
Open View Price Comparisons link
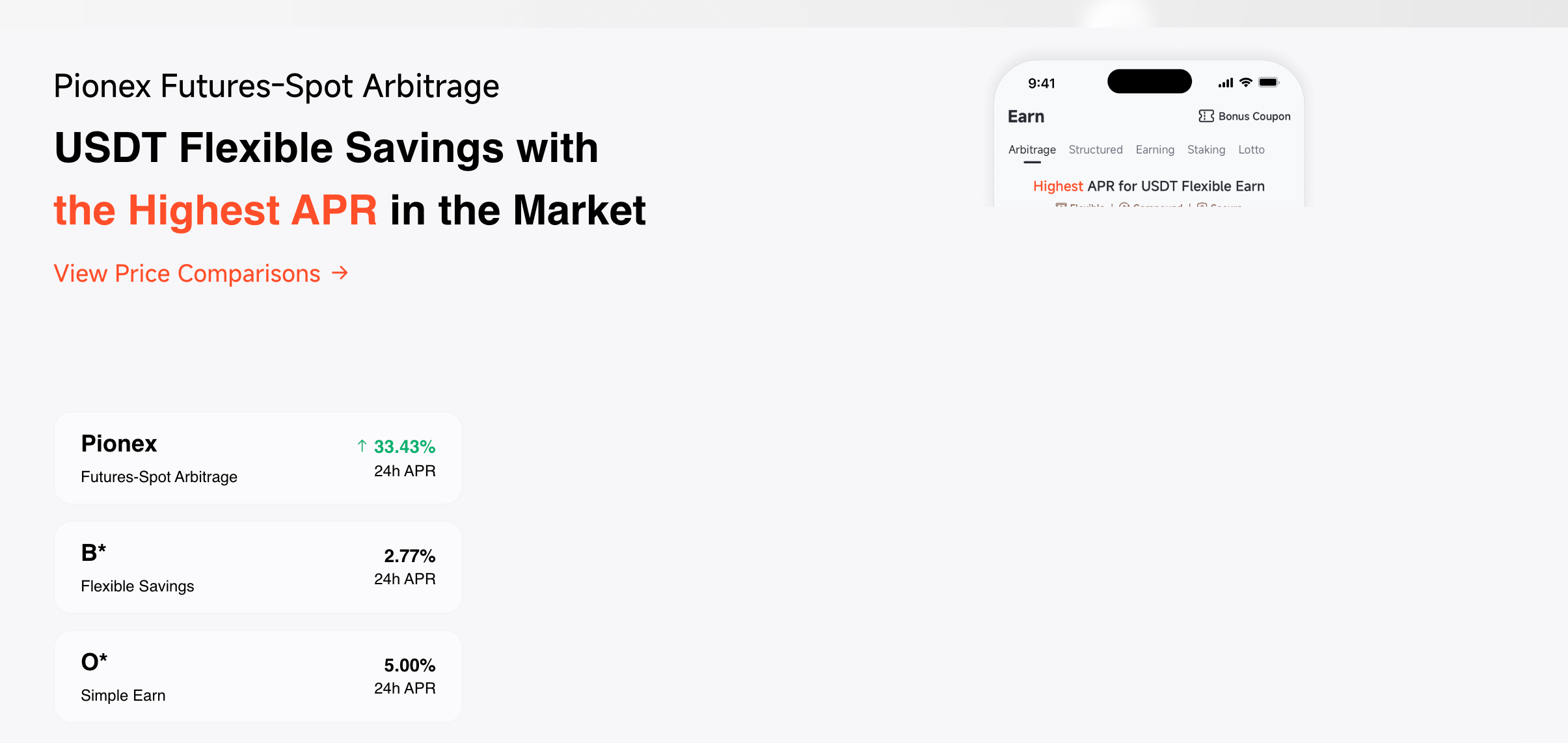201,273
